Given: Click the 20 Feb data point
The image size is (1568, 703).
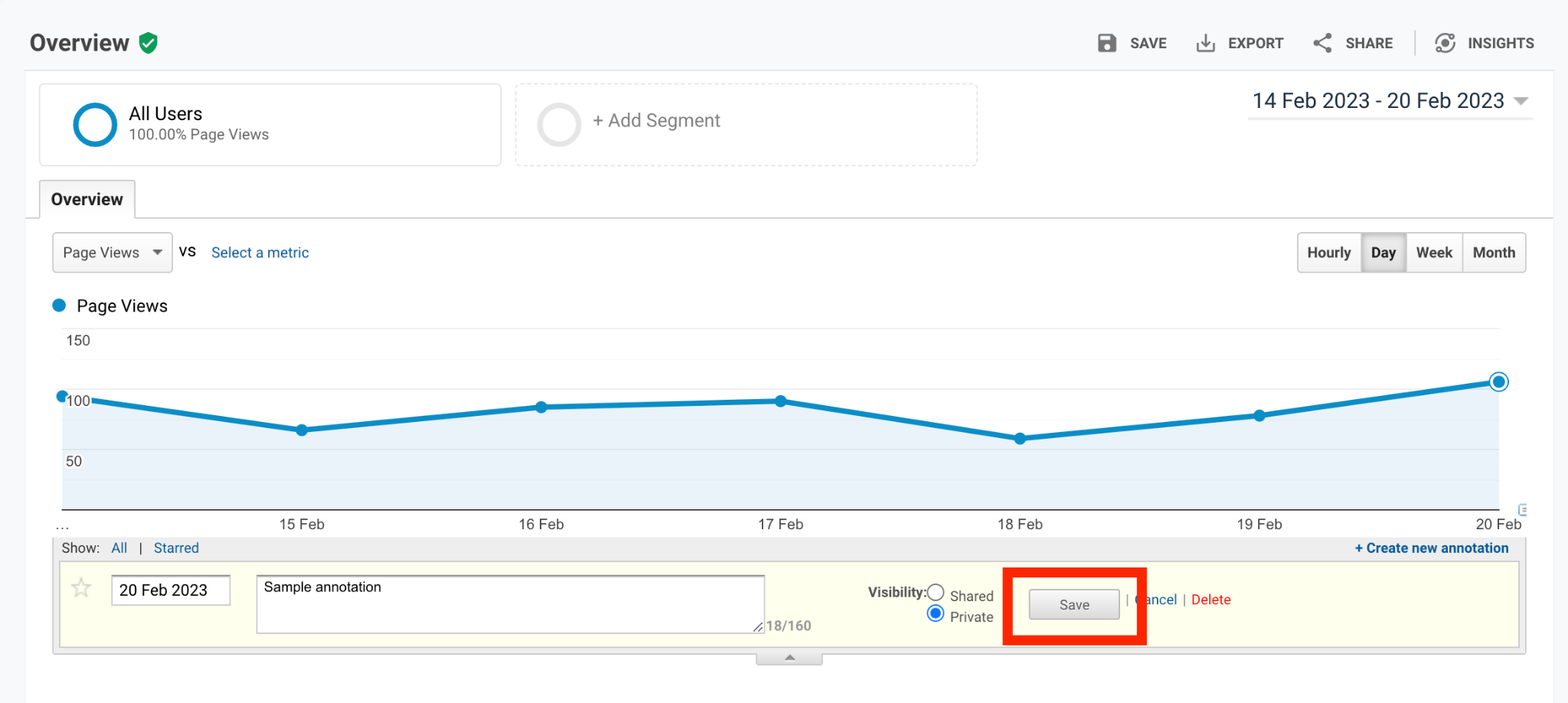Looking at the screenshot, I should [x=1499, y=381].
